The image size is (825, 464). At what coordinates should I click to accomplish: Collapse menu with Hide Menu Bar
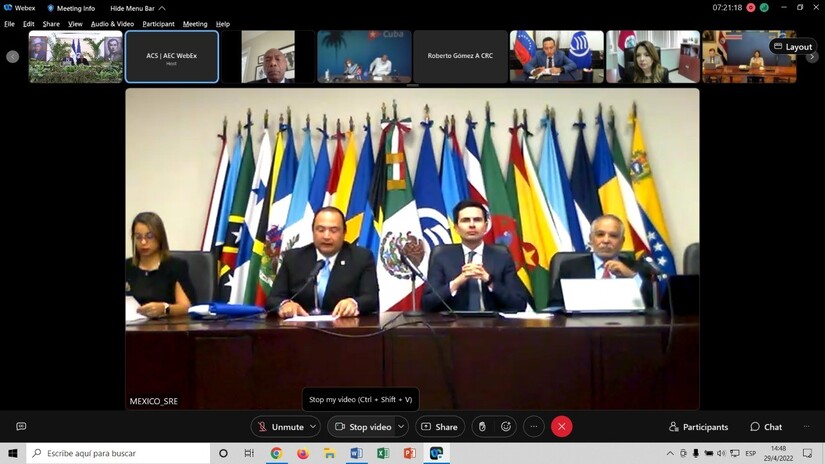pos(138,8)
